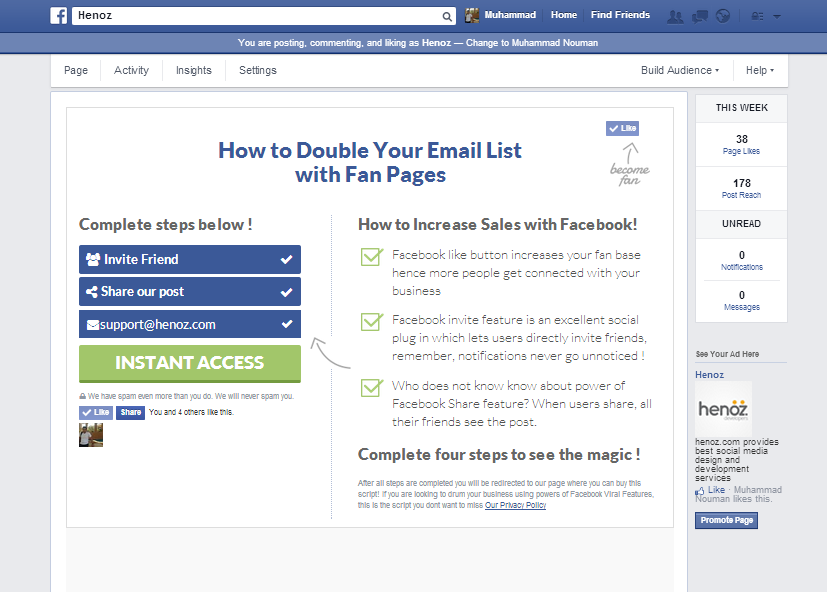Click the green INSTANT ACCESS button
The image size is (827, 592).
pos(190,364)
